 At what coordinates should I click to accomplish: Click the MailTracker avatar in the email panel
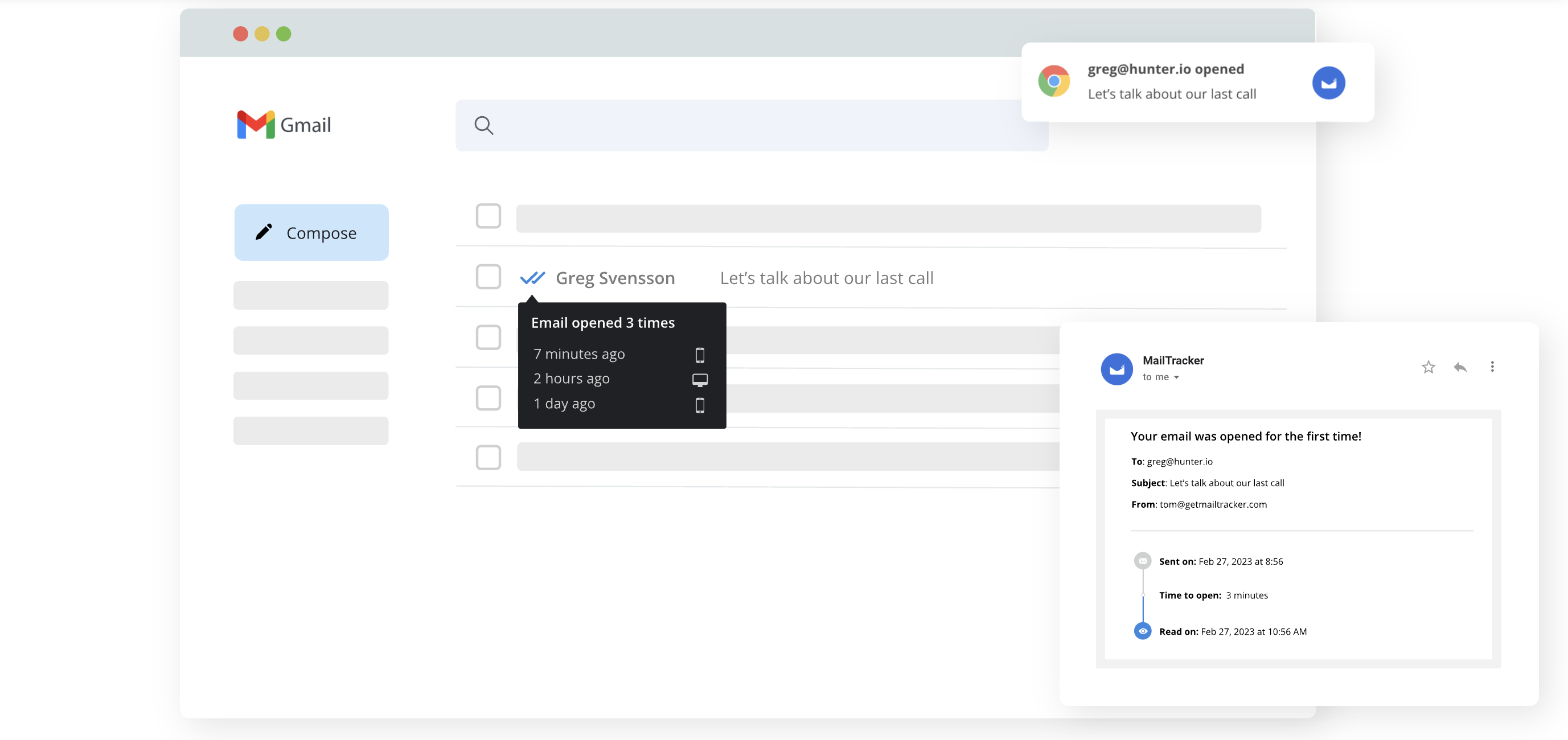(x=1117, y=369)
